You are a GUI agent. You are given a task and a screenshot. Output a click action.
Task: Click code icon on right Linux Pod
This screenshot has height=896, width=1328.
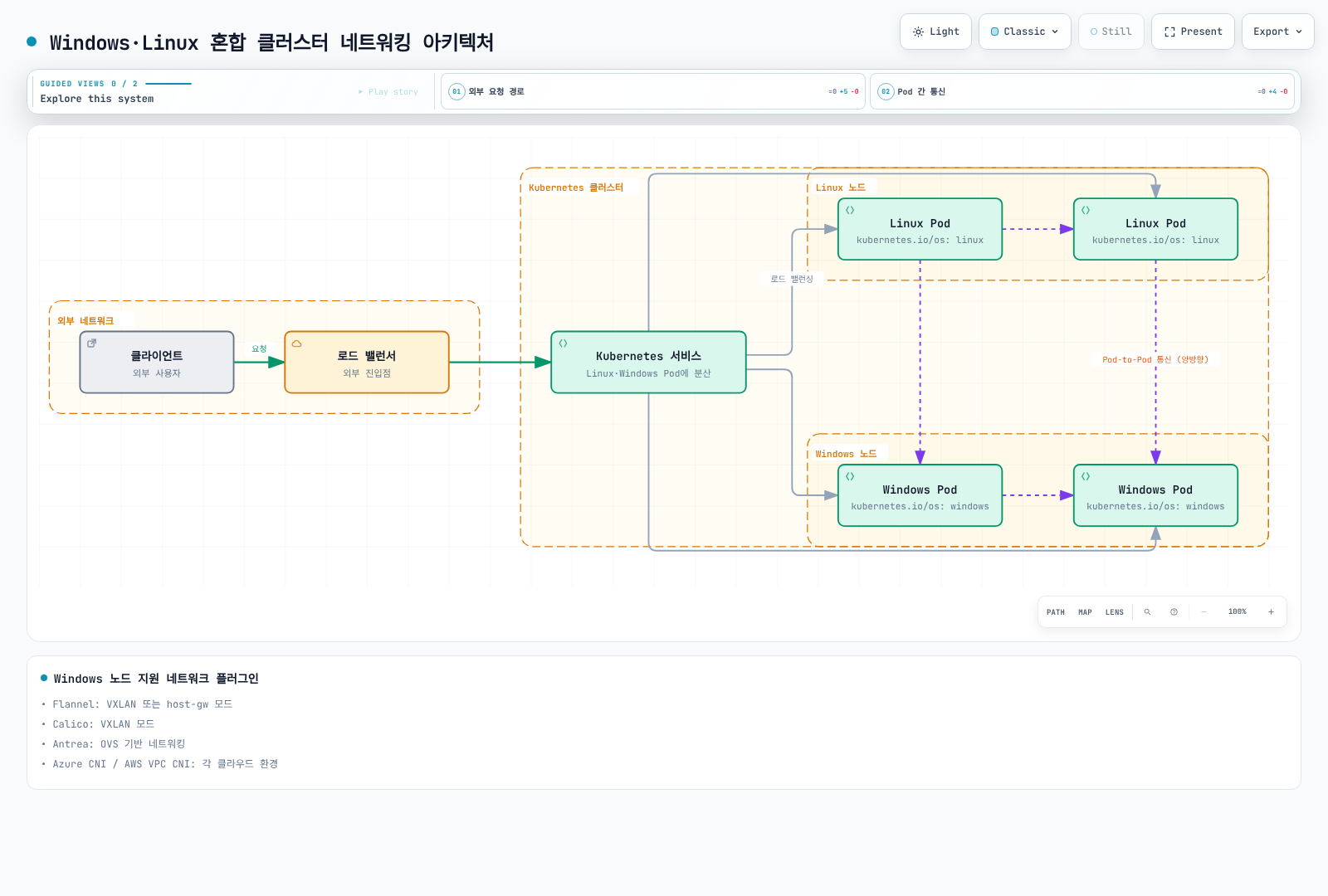(x=1086, y=211)
